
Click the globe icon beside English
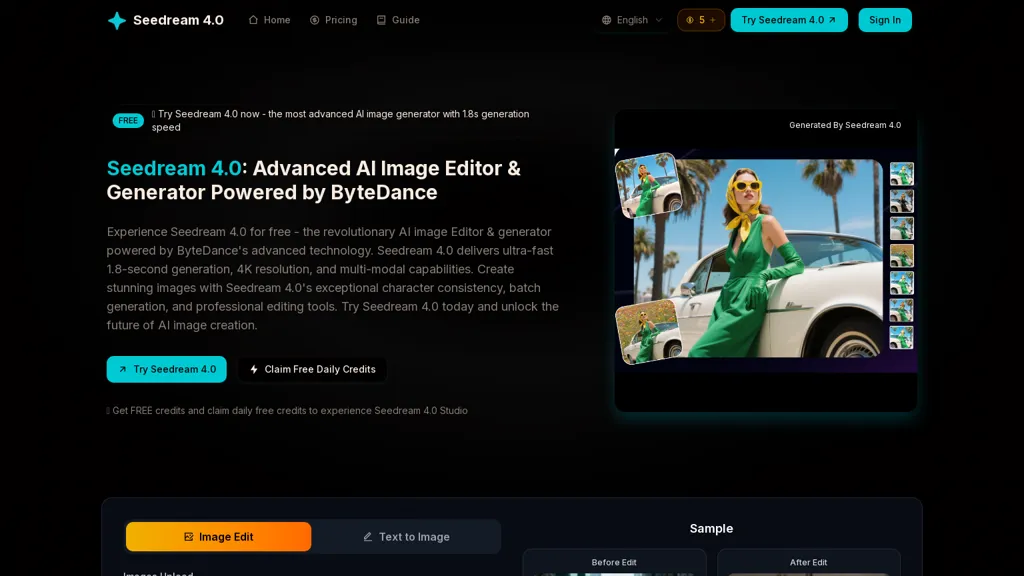(x=606, y=20)
